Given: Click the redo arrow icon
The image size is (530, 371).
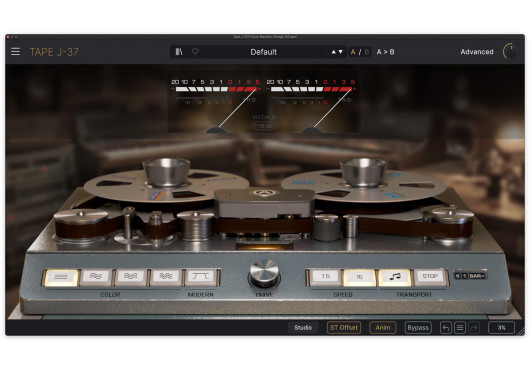Looking at the screenshot, I should click(474, 328).
